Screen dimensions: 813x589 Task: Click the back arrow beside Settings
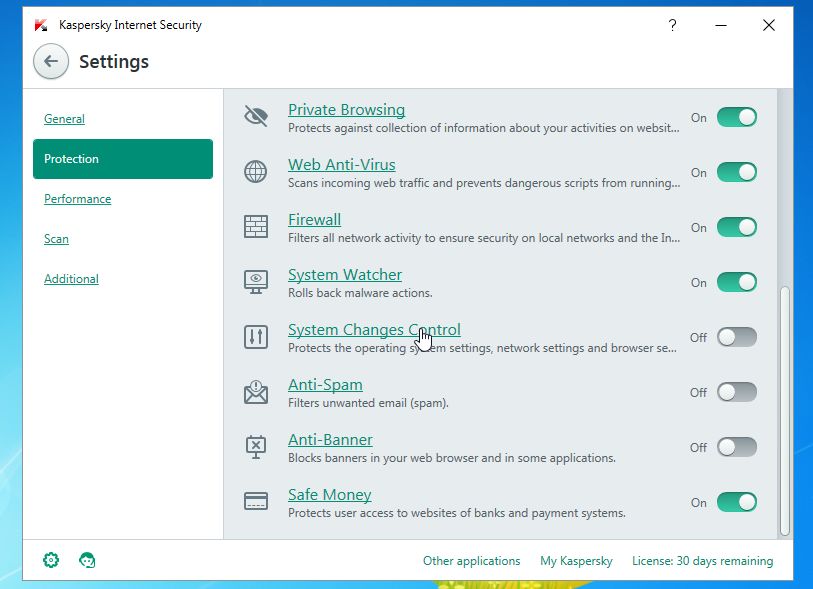[51, 62]
